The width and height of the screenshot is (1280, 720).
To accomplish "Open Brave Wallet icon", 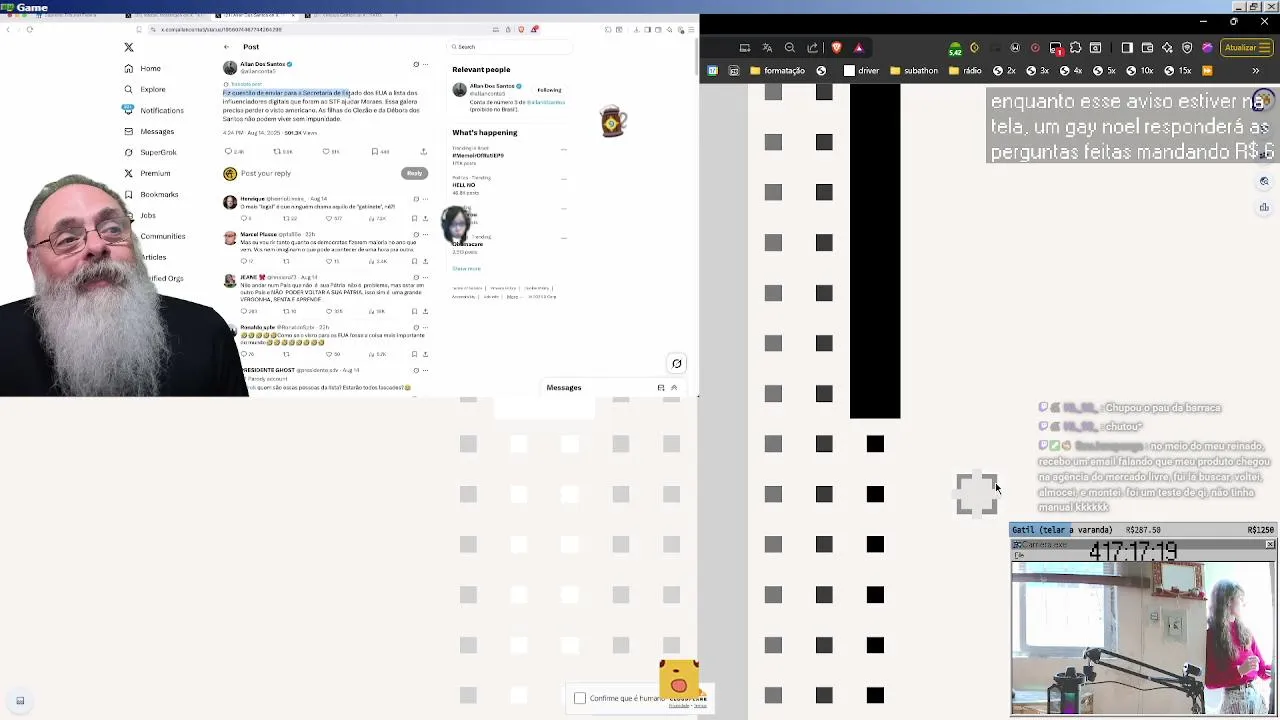I will click(x=1147, y=47).
